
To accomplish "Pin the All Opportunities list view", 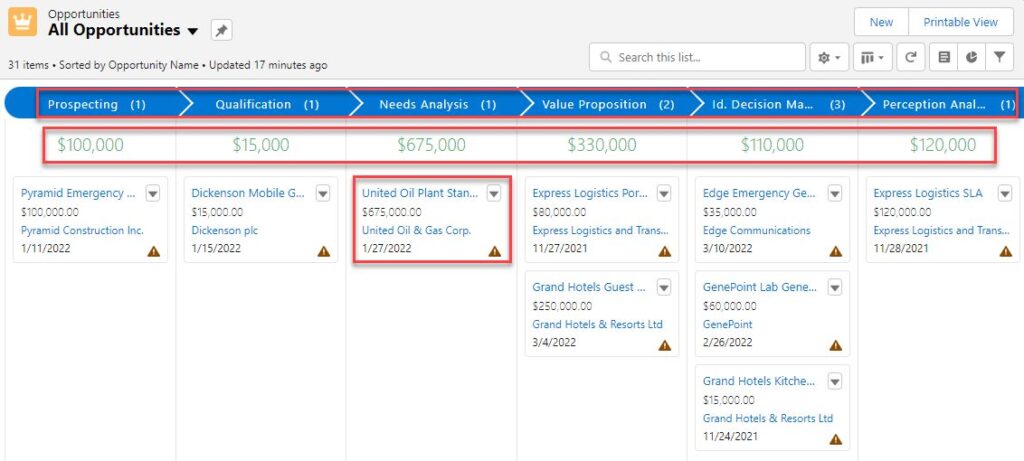I will pyautogui.click(x=221, y=30).
